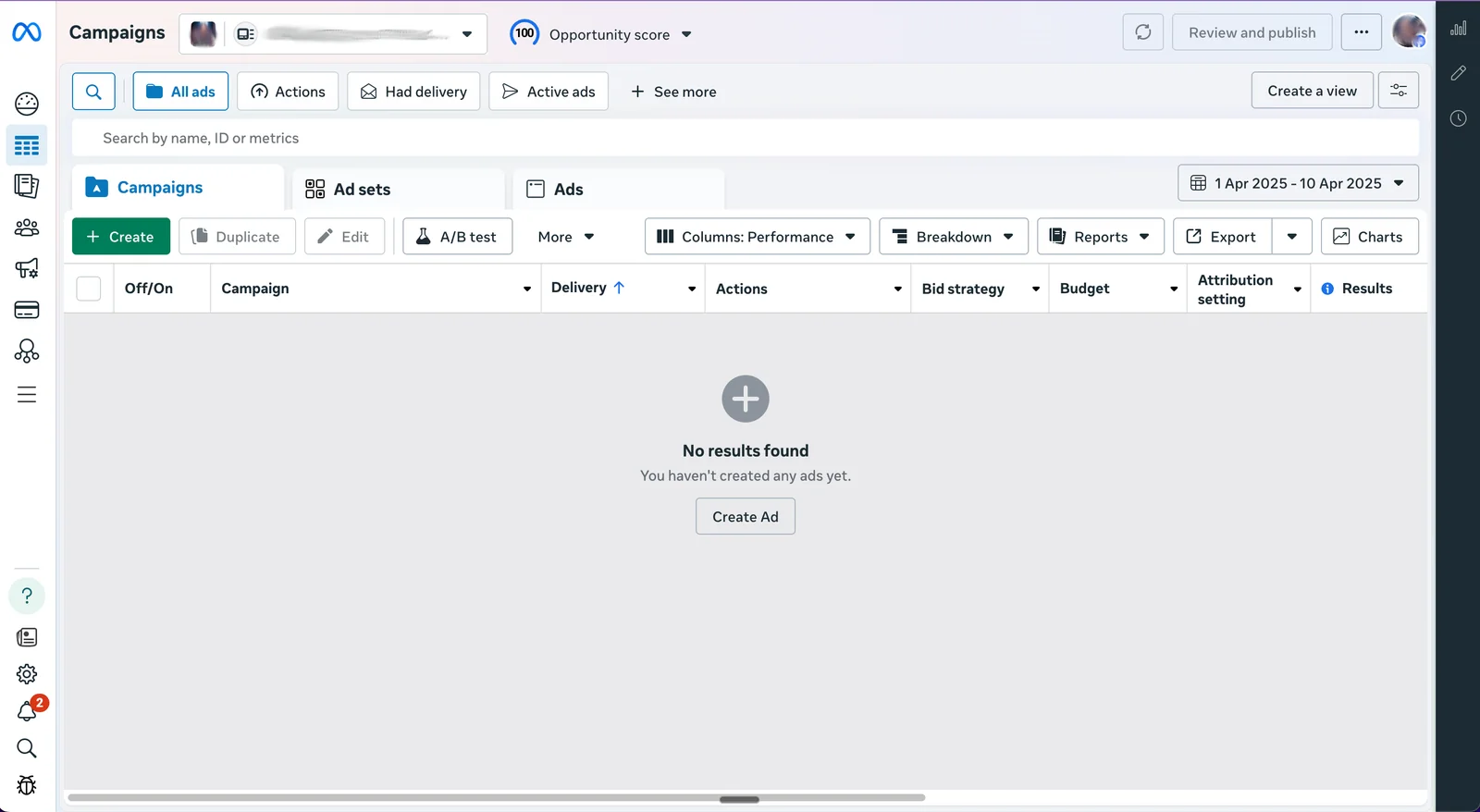Select the All ads filter view

tap(180, 92)
